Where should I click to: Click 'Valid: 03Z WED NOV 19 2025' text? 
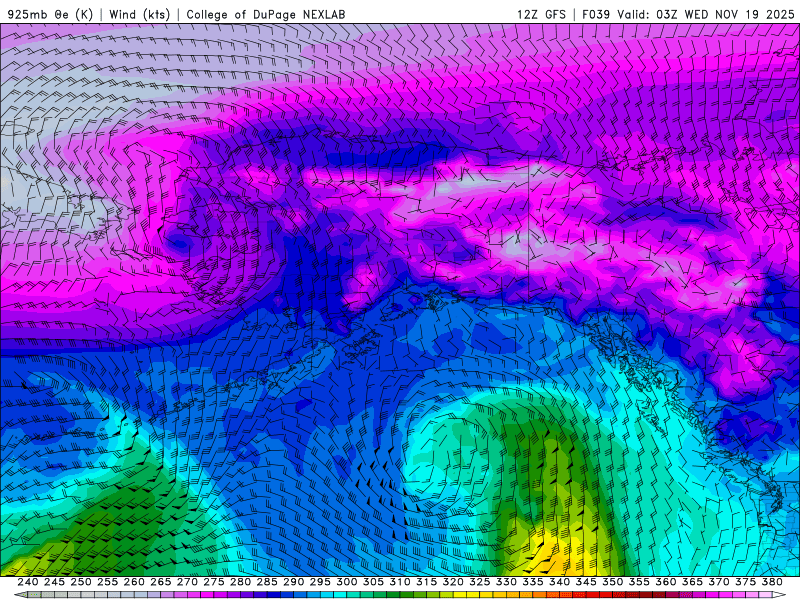(x=706, y=14)
